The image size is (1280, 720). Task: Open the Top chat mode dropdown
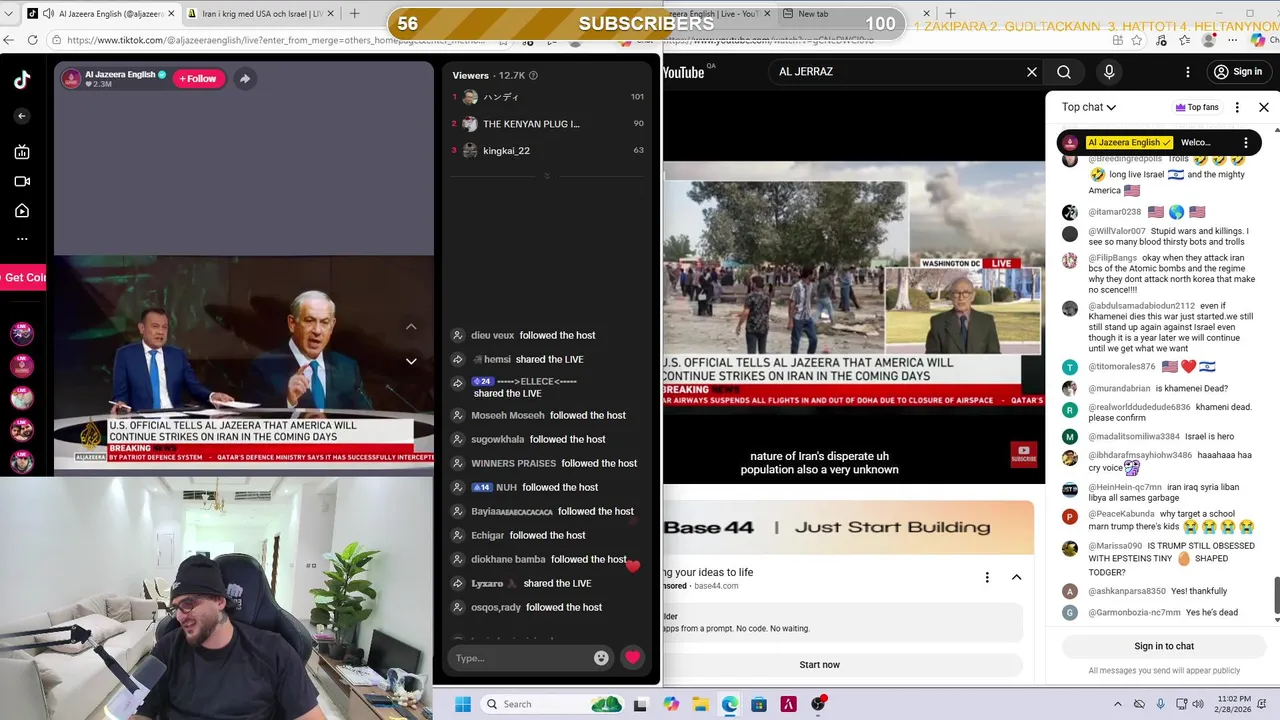[1089, 107]
